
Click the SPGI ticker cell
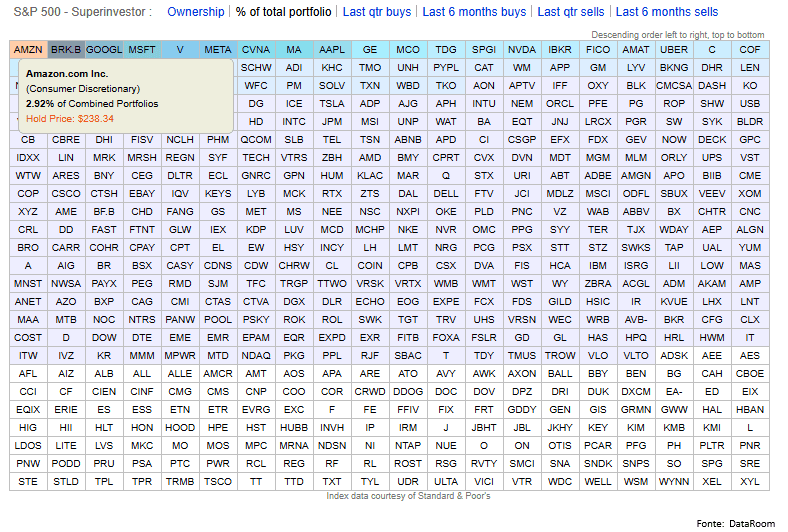pos(484,50)
